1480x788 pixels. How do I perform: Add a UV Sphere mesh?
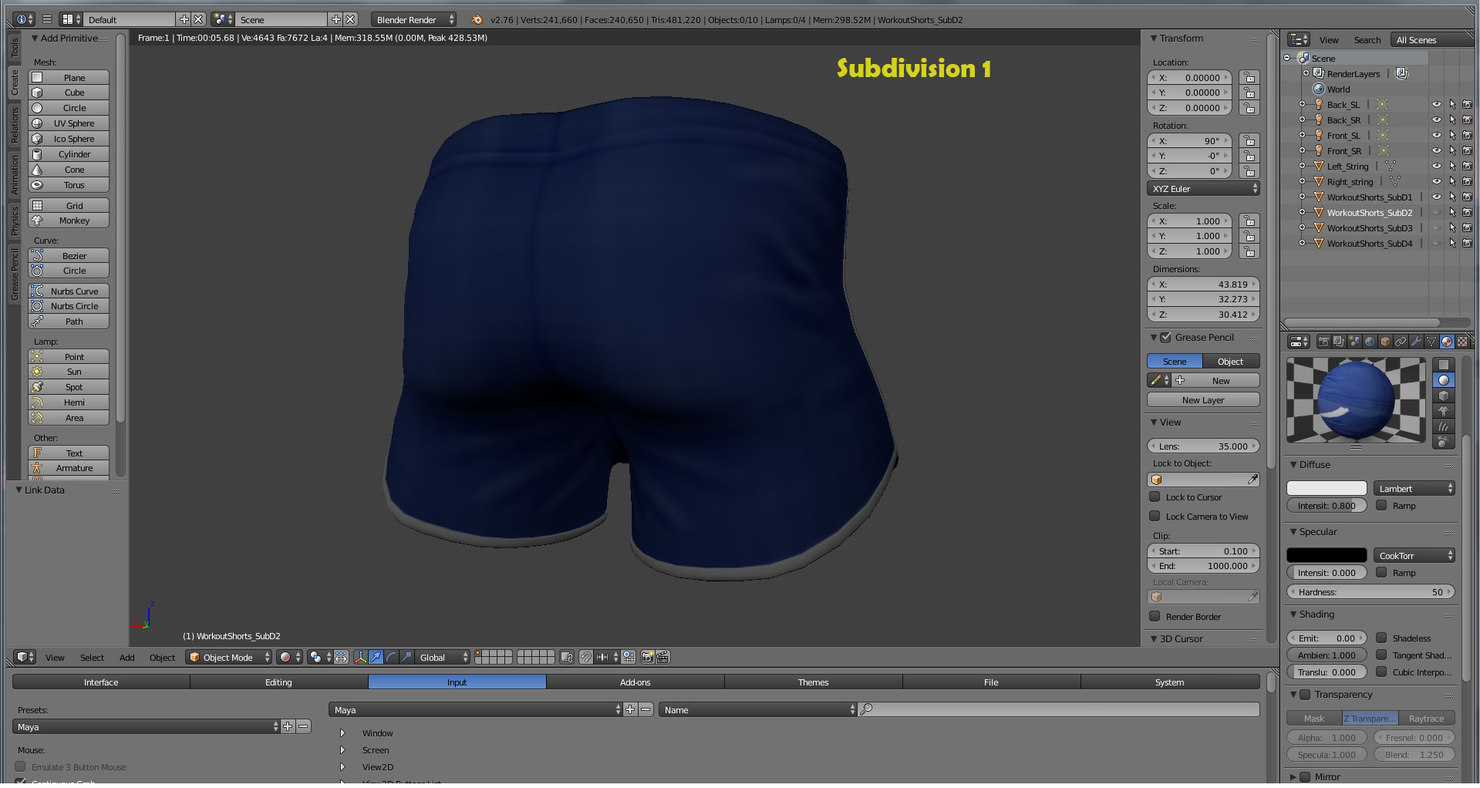[69, 123]
